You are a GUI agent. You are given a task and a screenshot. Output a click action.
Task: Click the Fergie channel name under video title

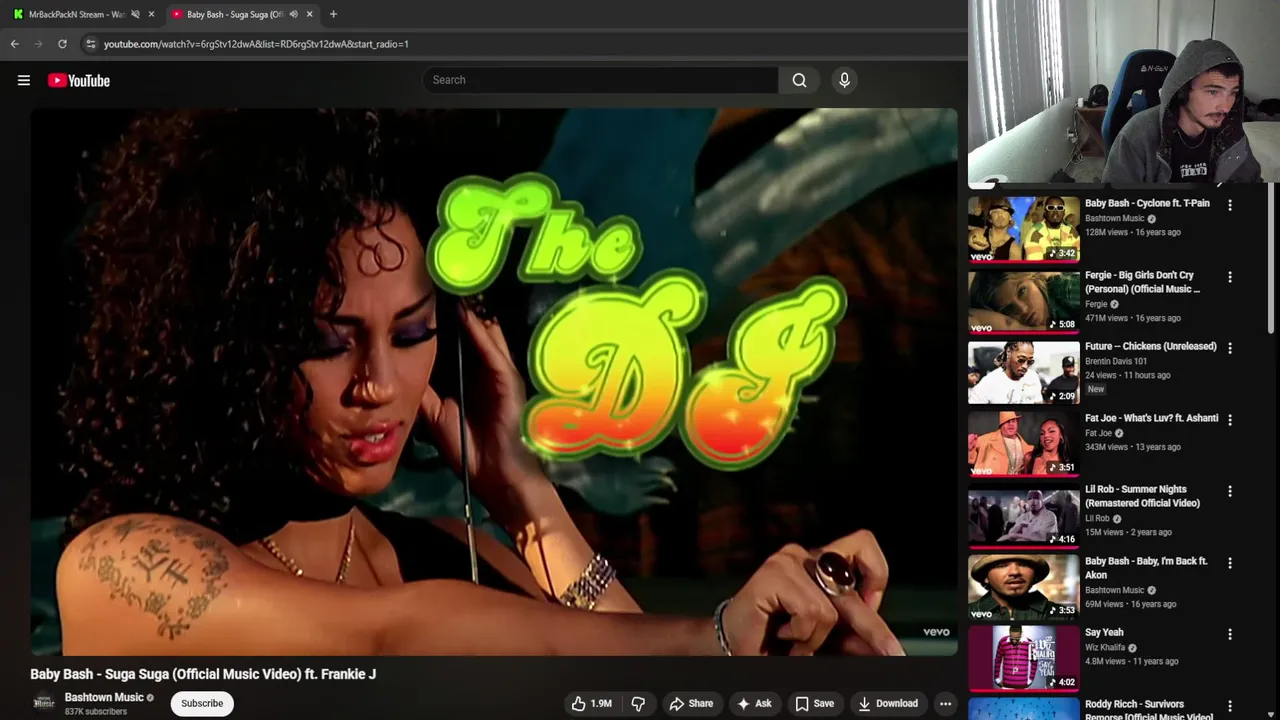pos(1096,304)
